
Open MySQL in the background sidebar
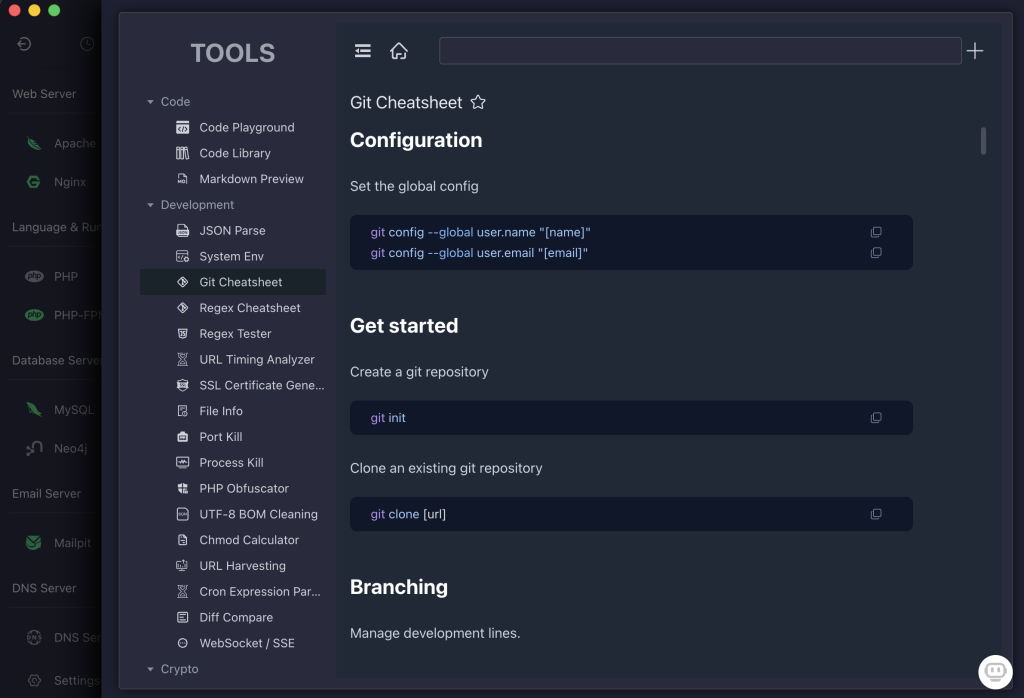pos(60,409)
